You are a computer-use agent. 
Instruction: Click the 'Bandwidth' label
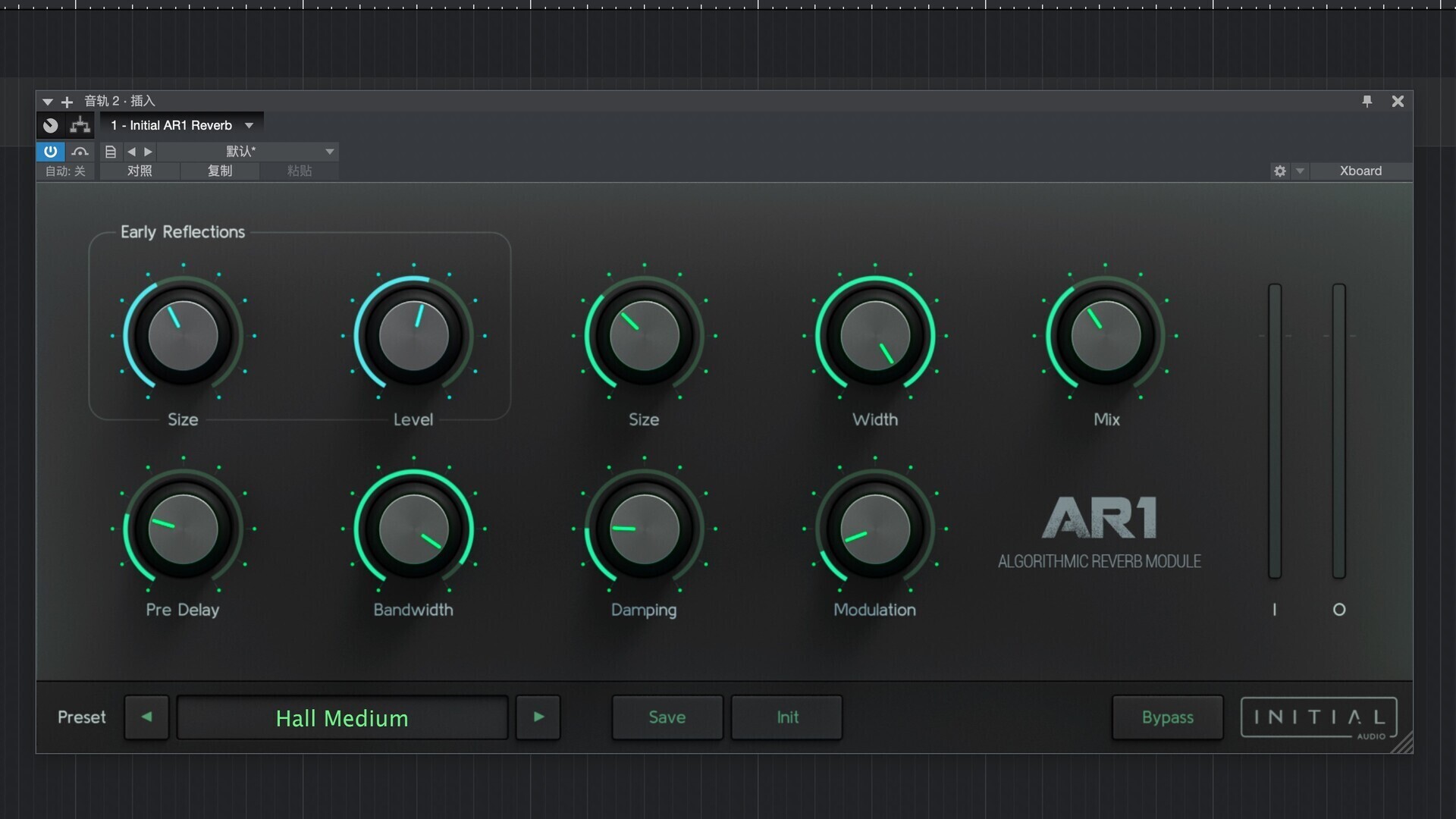click(413, 610)
